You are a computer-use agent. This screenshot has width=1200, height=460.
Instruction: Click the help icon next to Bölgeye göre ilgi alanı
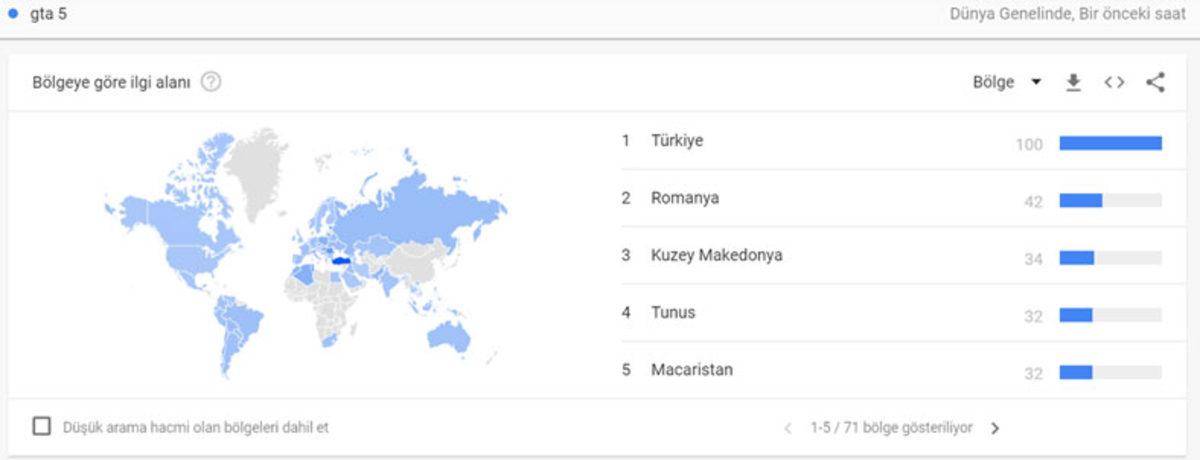[211, 82]
